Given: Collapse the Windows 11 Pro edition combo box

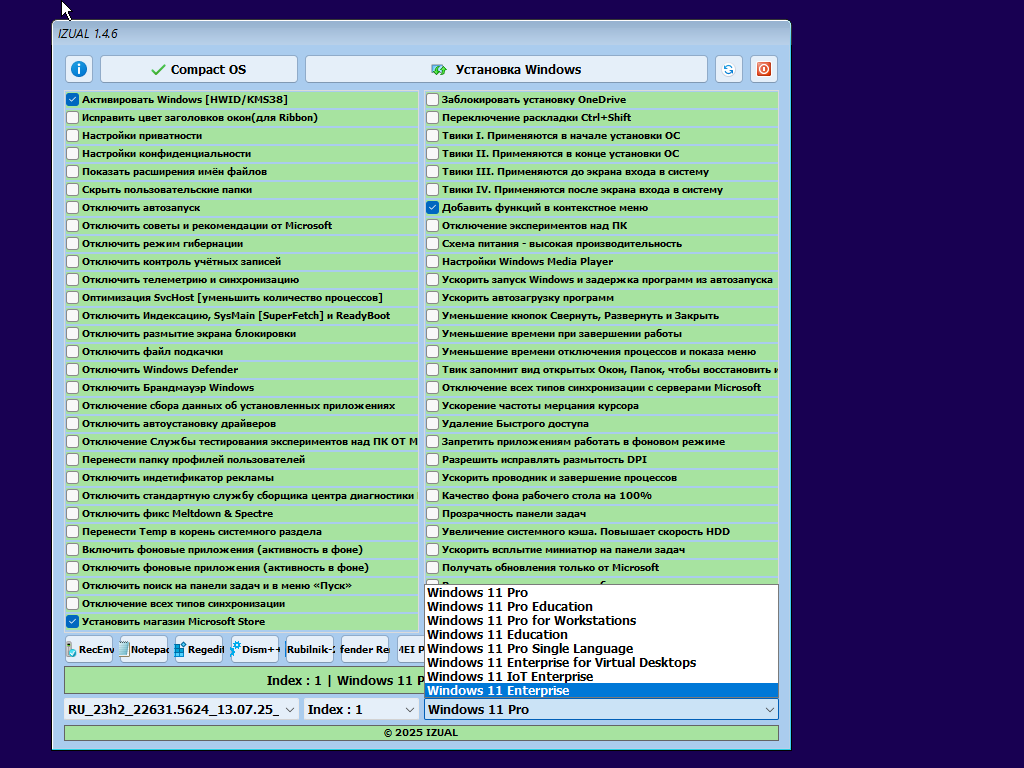Looking at the screenshot, I should click(601, 709).
